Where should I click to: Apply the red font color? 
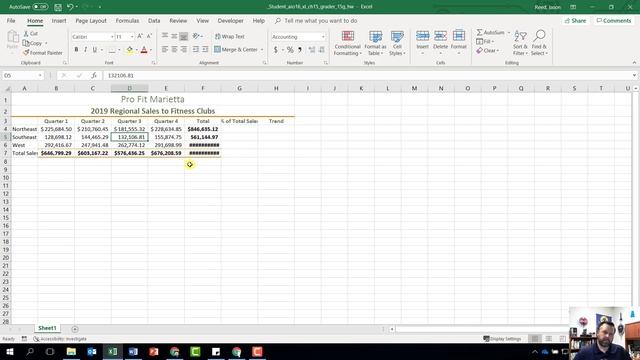point(144,50)
